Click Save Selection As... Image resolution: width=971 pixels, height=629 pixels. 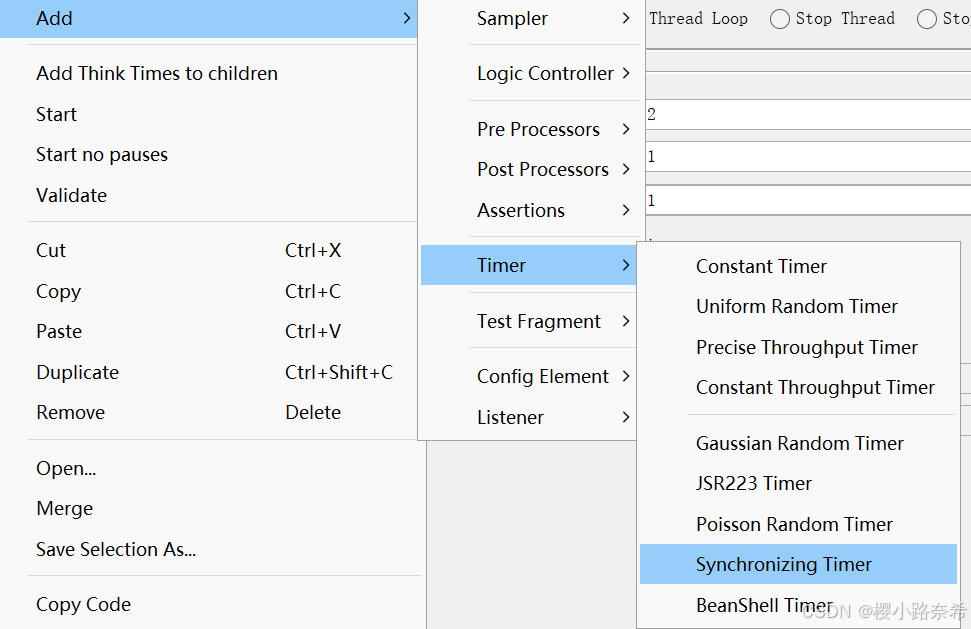click(116, 550)
